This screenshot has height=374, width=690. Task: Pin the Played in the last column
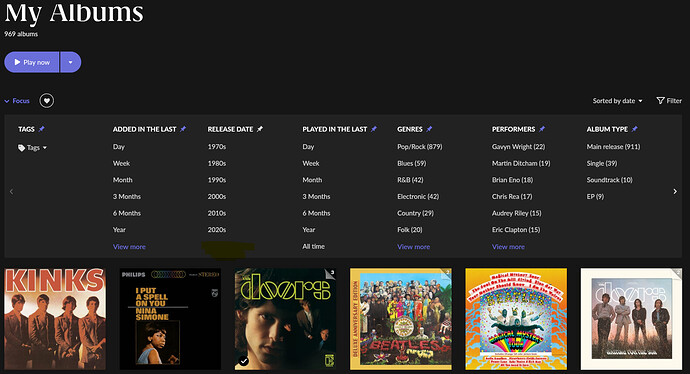tap(374, 129)
